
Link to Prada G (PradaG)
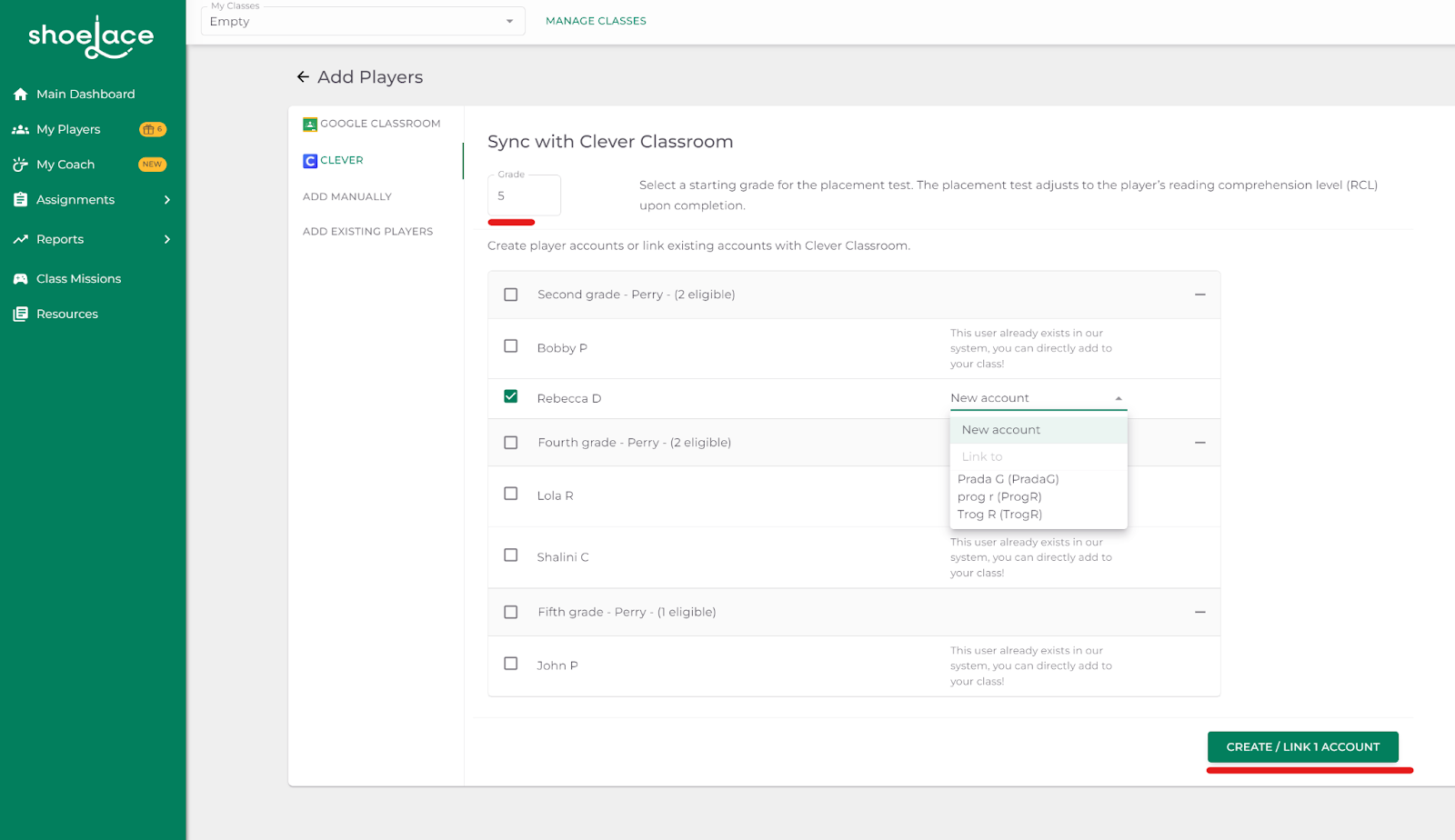click(1008, 479)
